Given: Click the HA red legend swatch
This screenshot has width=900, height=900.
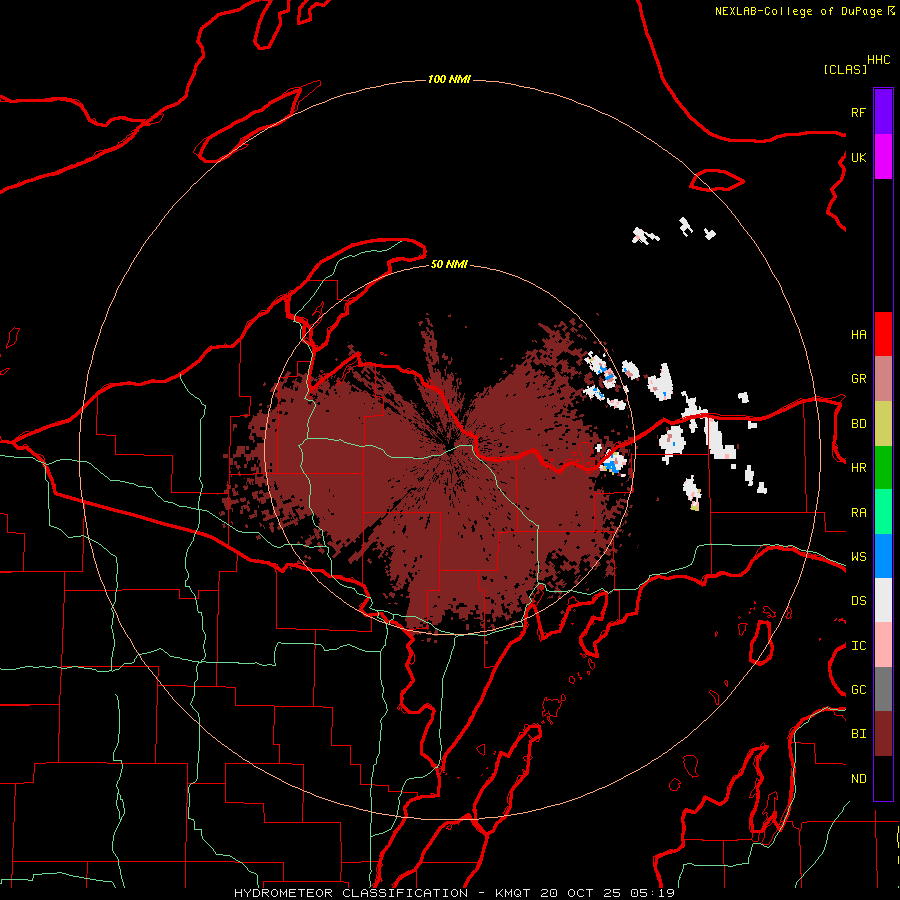Looking at the screenshot, I should (883, 334).
